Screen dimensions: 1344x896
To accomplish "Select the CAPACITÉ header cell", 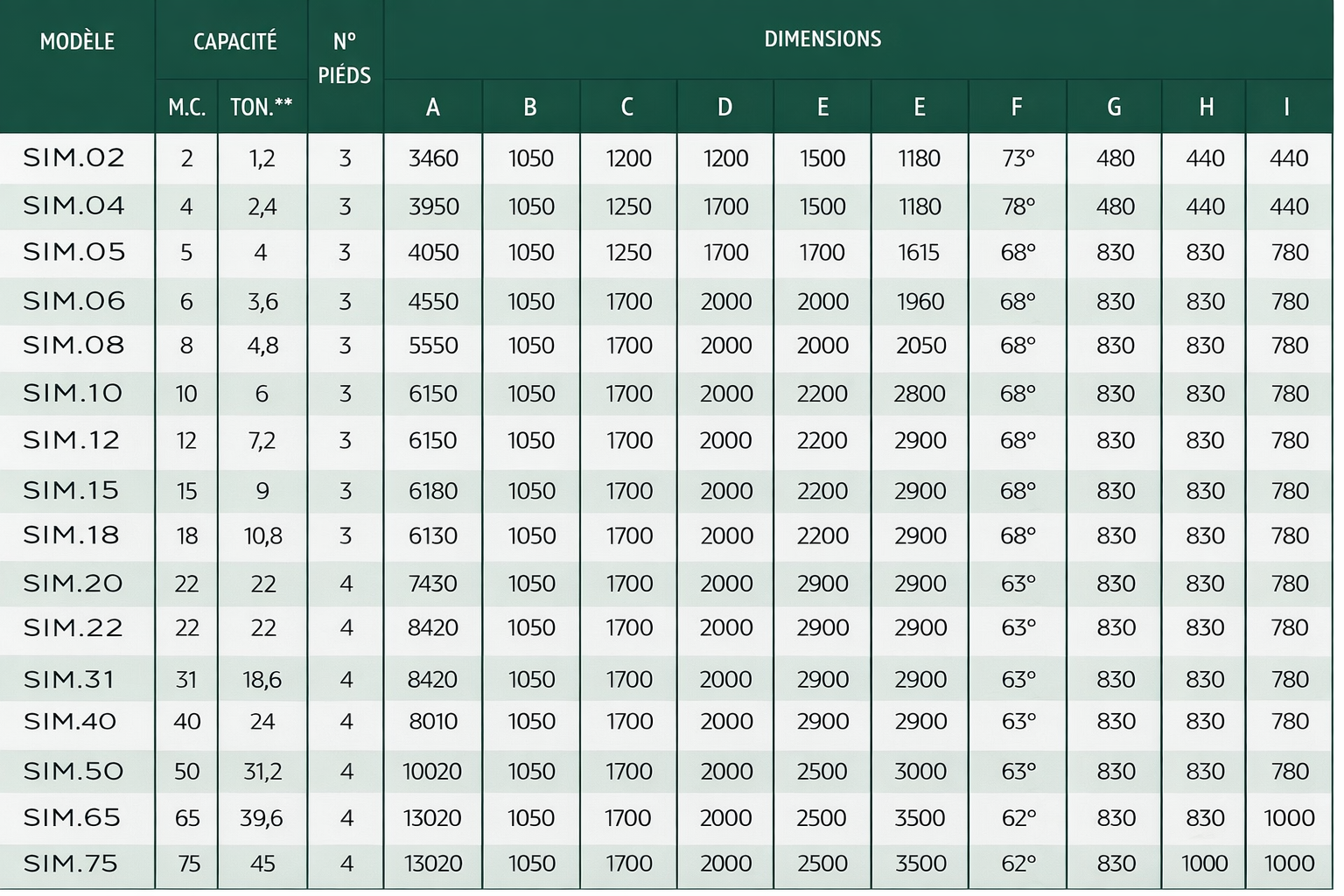I will 234,42.
